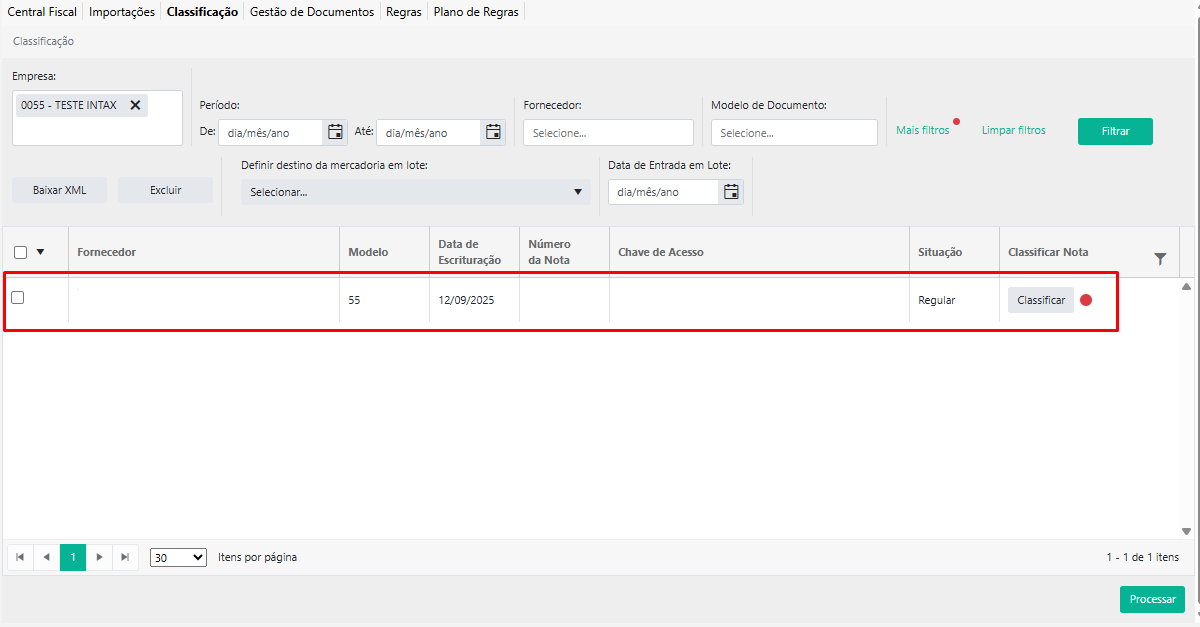Image resolution: width=1200 pixels, height=627 pixels.
Task: Go to the next results page
Action: coord(99,557)
